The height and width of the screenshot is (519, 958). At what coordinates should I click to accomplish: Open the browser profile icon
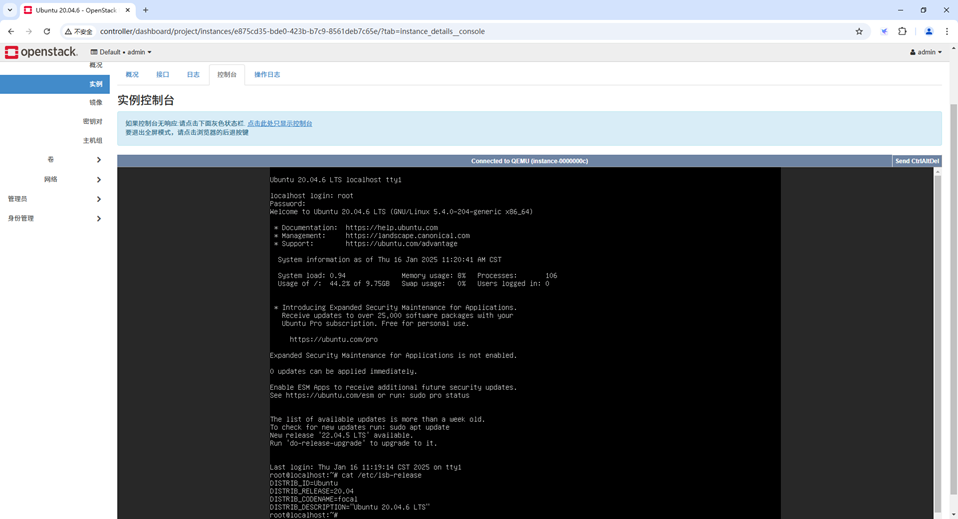[929, 31]
